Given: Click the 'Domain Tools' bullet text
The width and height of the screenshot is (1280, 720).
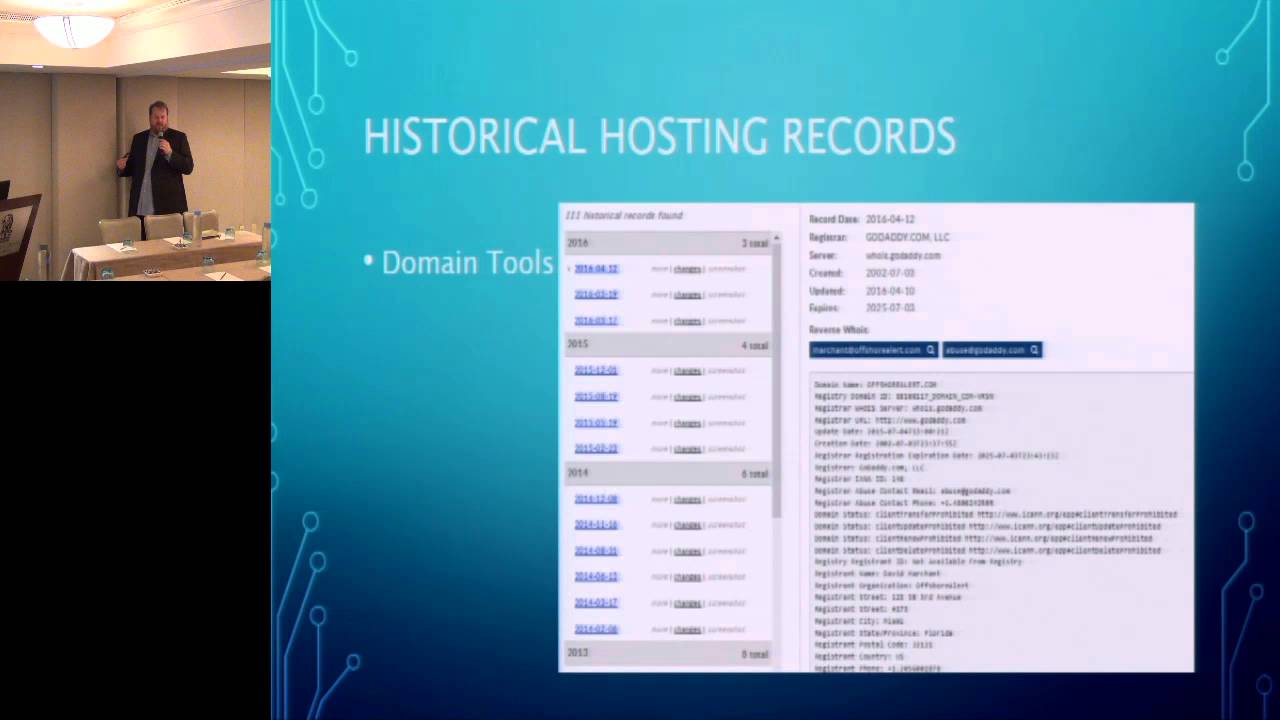Looking at the screenshot, I should coord(467,263).
